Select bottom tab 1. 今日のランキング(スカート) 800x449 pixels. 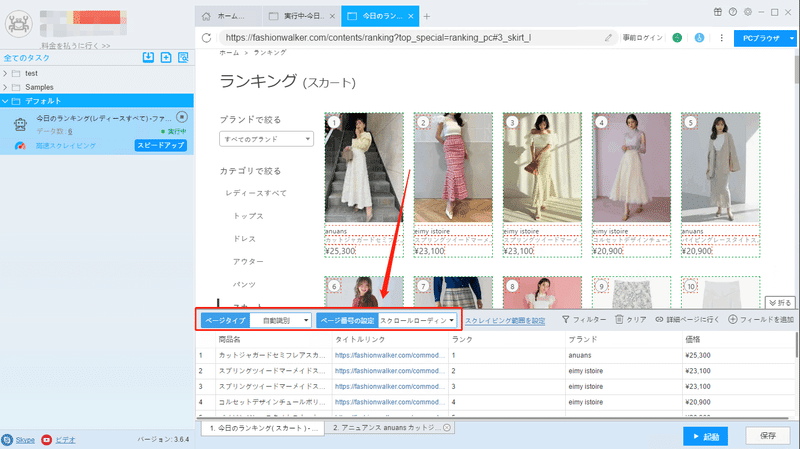point(263,428)
